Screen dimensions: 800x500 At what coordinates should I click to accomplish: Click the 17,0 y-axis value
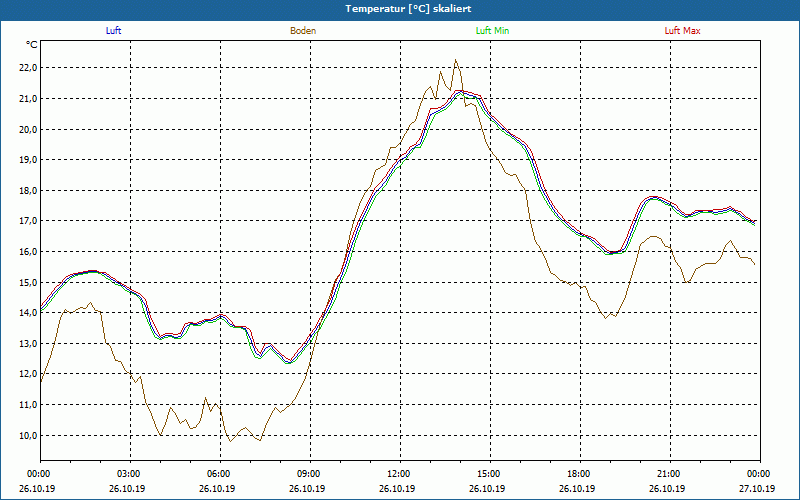pyautogui.click(x=28, y=221)
